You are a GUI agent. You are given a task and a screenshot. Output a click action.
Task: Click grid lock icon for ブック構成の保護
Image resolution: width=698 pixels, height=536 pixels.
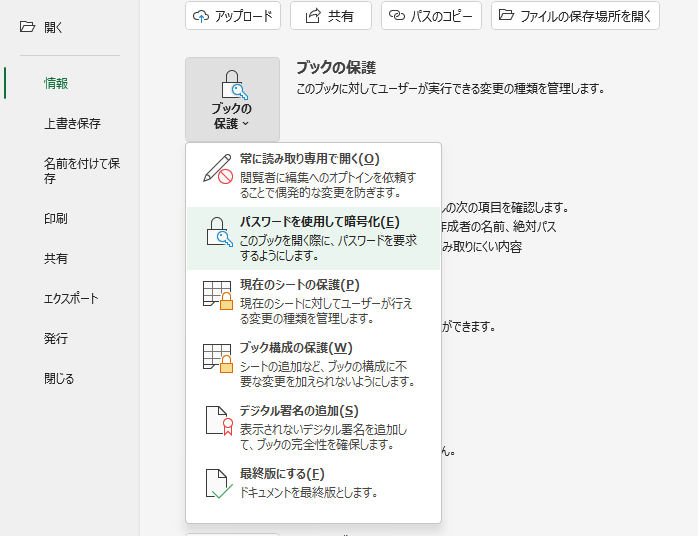218,358
